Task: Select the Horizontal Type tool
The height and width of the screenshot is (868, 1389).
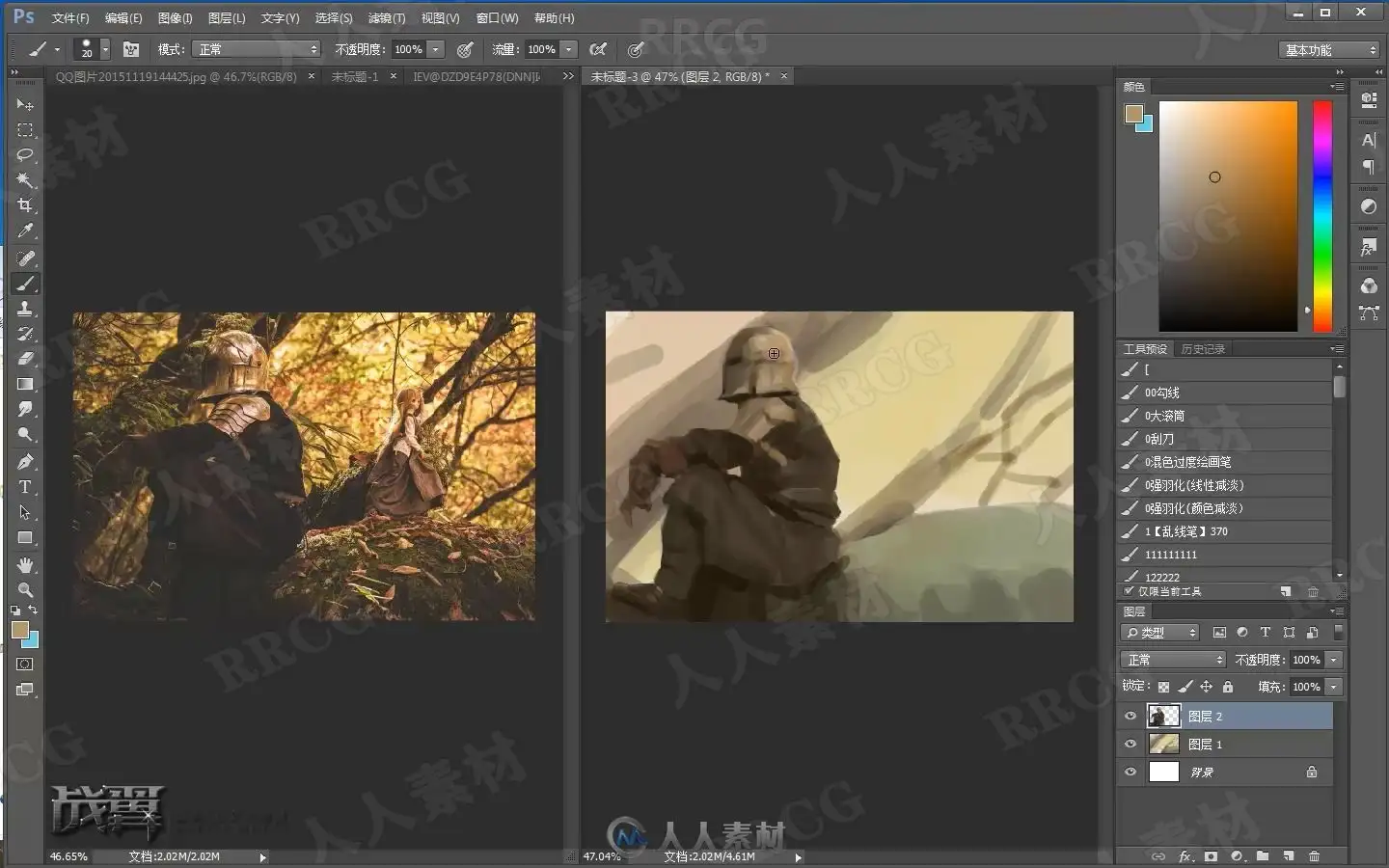Action: tap(25, 487)
